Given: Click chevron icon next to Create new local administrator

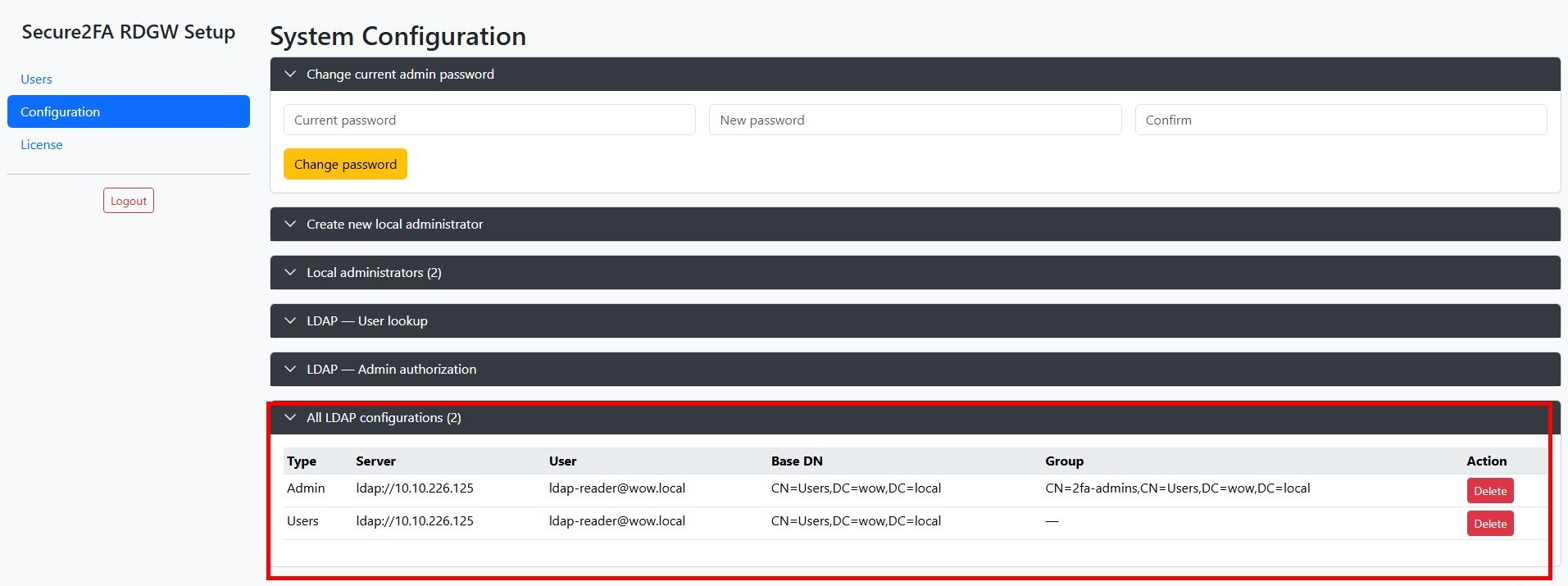Looking at the screenshot, I should pyautogui.click(x=290, y=224).
